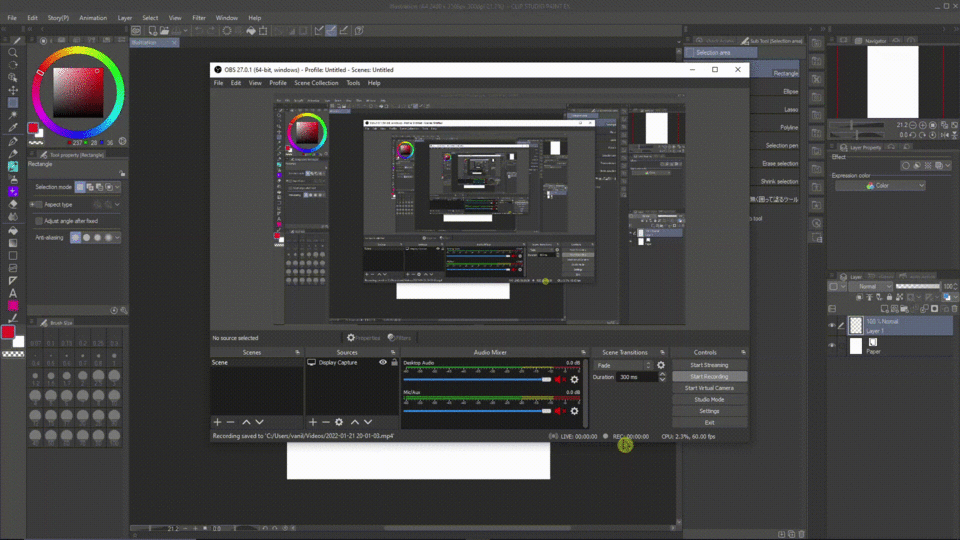Click the Properties gear above Scenes
This screenshot has width=960, height=540.
351,337
